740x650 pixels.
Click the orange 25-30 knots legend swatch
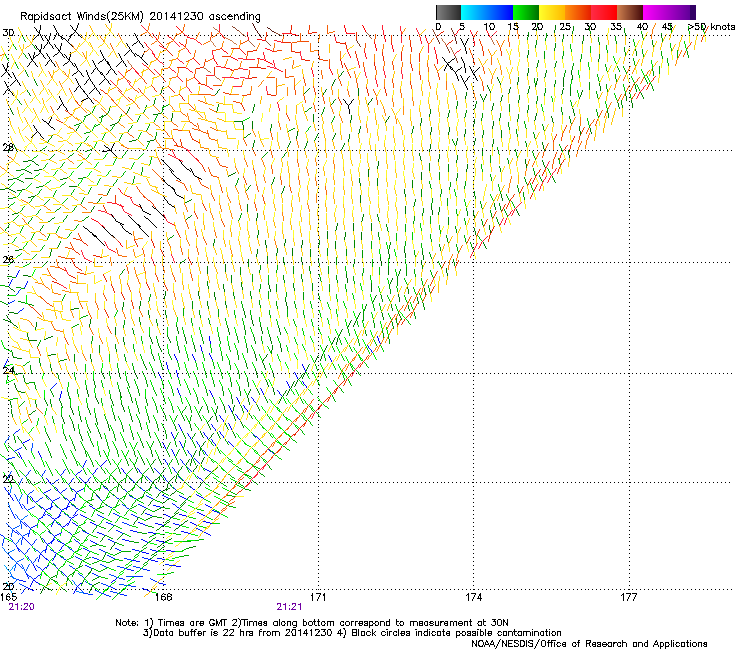pyautogui.click(x=578, y=12)
